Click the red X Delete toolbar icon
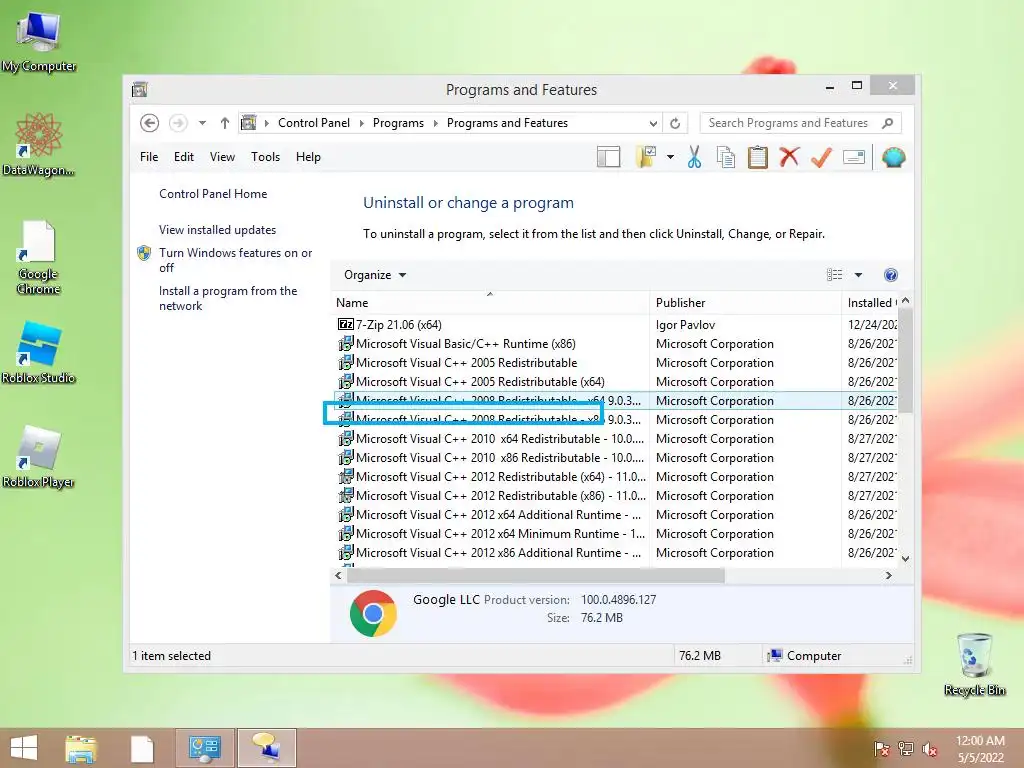The width and height of the screenshot is (1024, 768). (789, 157)
